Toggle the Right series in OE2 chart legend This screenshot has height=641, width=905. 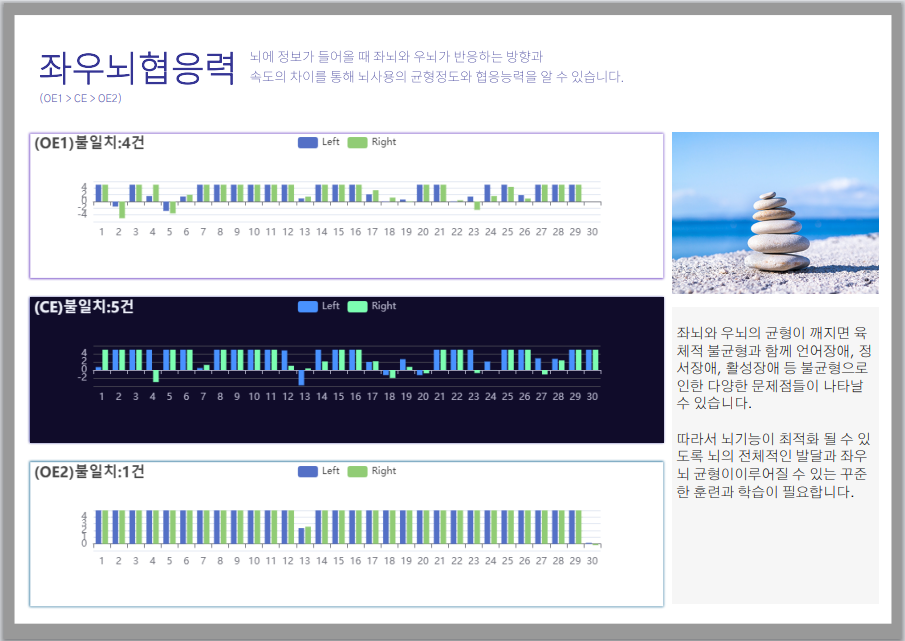372,471
